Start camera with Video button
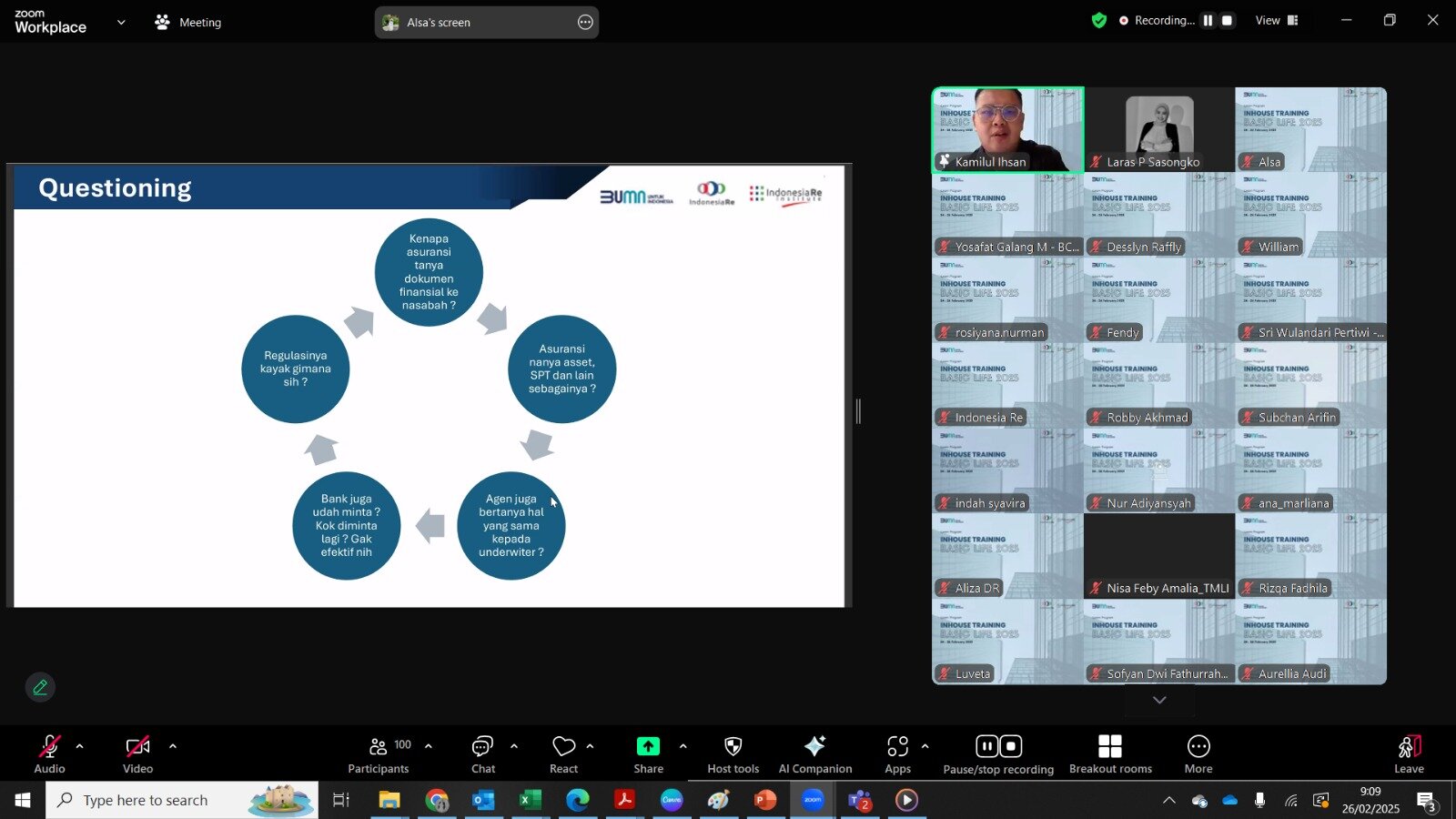 click(x=137, y=754)
